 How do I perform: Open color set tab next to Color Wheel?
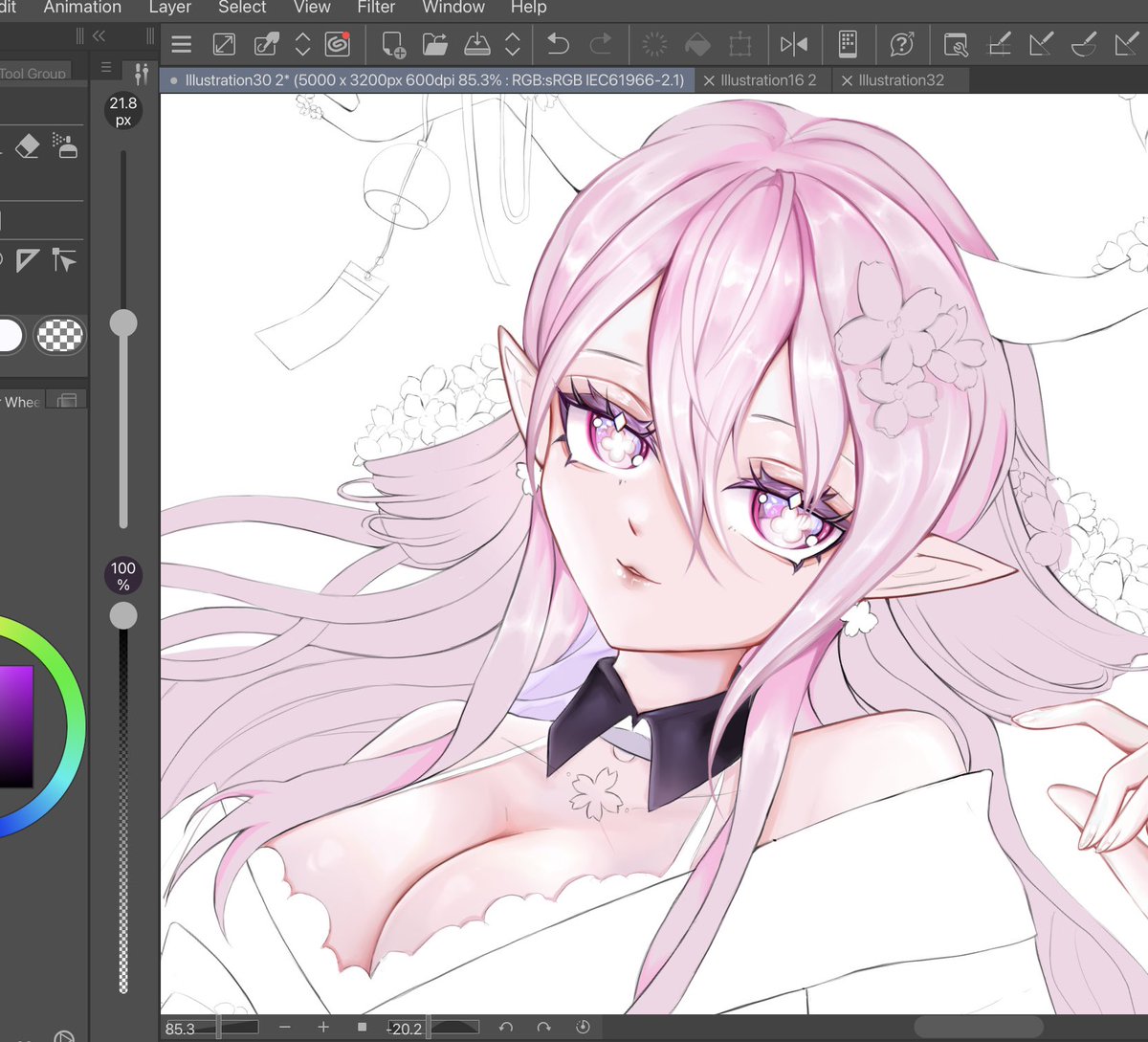pyautogui.click(x=67, y=401)
